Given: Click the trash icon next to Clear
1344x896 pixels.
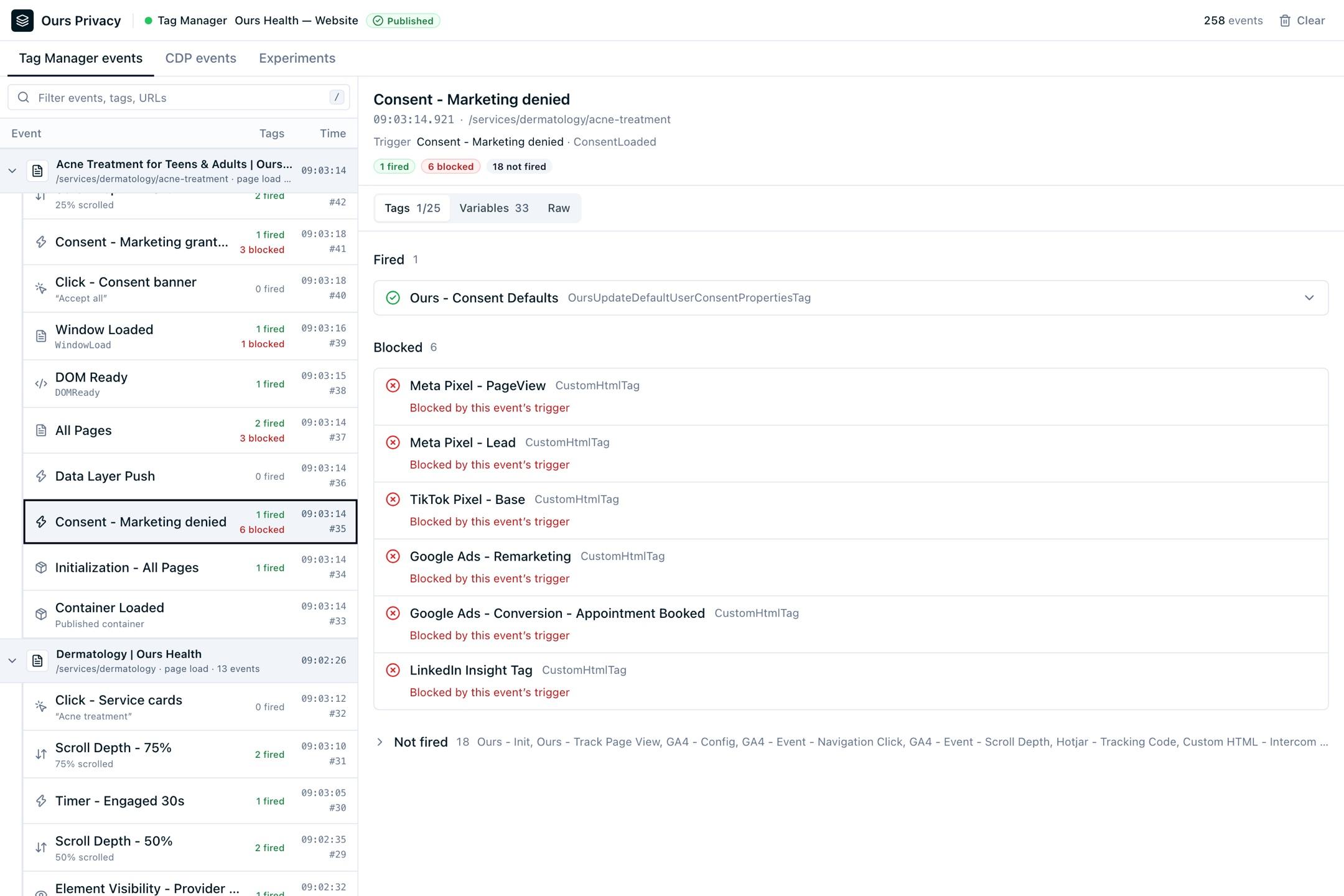Looking at the screenshot, I should pyautogui.click(x=1285, y=21).
